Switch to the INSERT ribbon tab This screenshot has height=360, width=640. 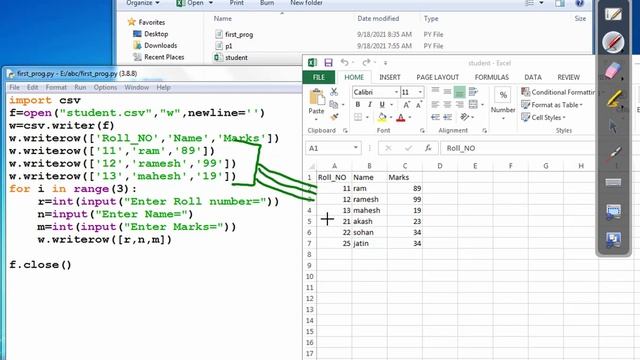pyautogui.click(x=390, y=77)
